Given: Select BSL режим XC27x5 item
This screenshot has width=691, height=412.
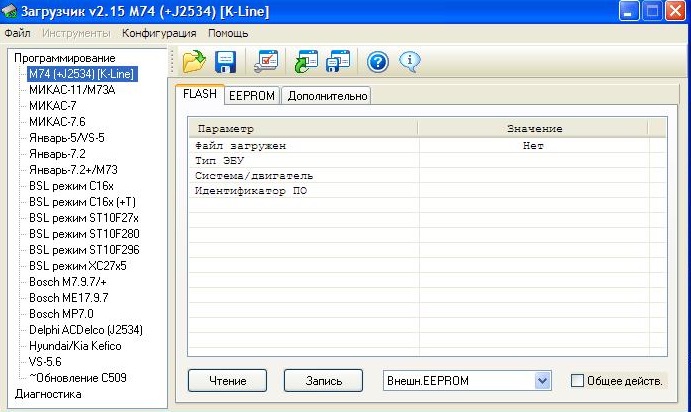Looking at the screenshot, I should (78, 266).
